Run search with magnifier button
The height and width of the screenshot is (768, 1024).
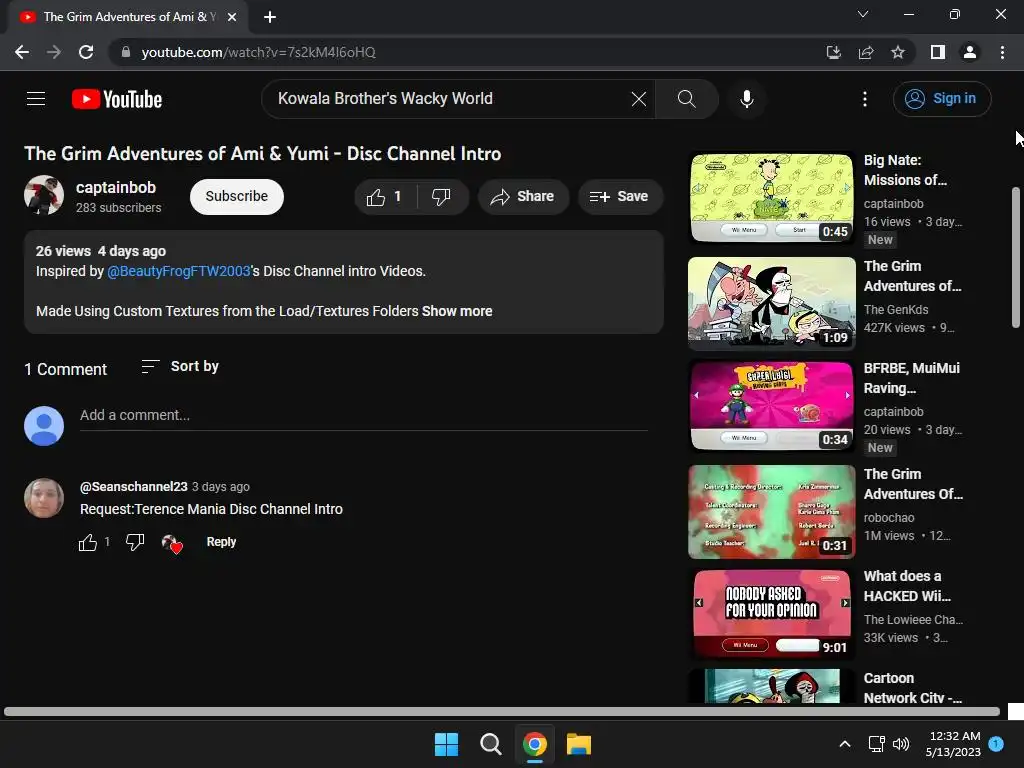tap(686, 99)
